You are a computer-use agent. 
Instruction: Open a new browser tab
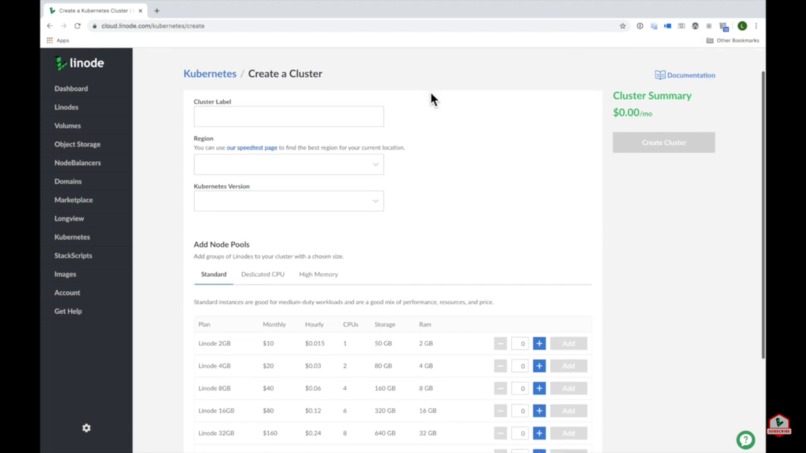[x=157, y=10]
